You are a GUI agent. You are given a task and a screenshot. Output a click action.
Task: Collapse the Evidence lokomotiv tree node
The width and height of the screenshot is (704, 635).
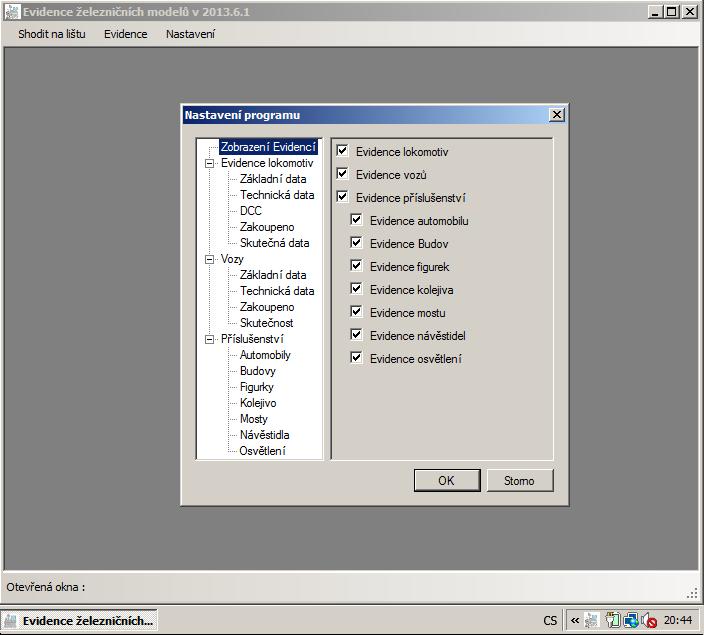(x=210, y=163)
